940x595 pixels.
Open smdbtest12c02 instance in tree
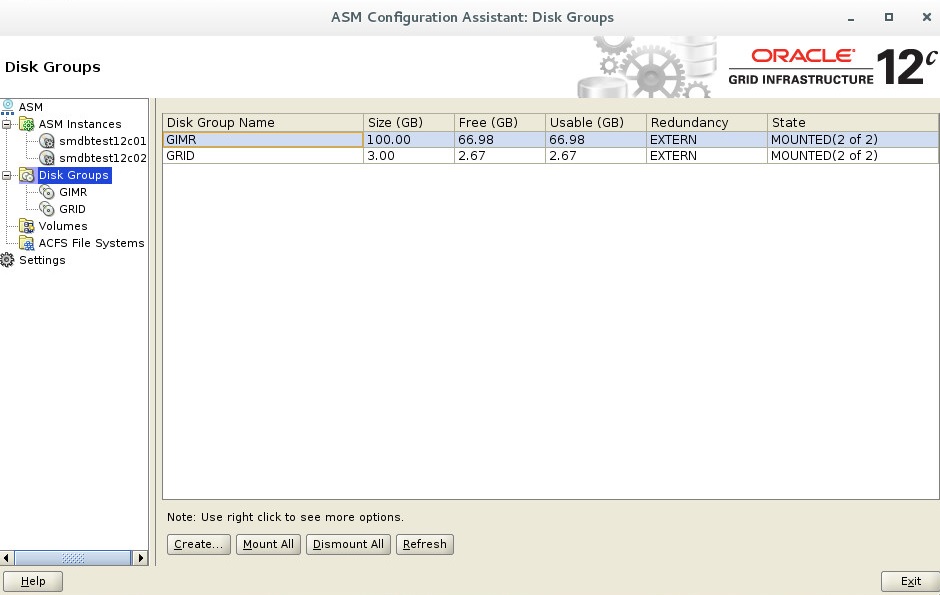(103, 158)
